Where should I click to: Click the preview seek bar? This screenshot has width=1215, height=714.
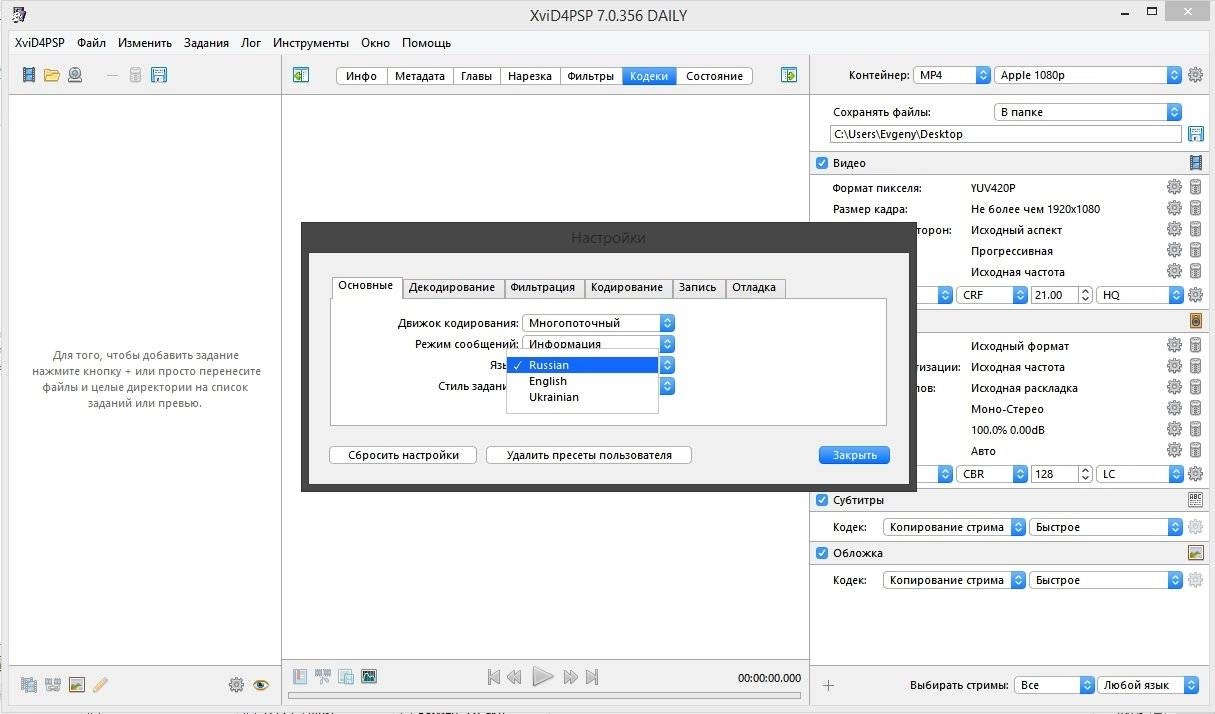pyautogui.click(x=544, y=695)
